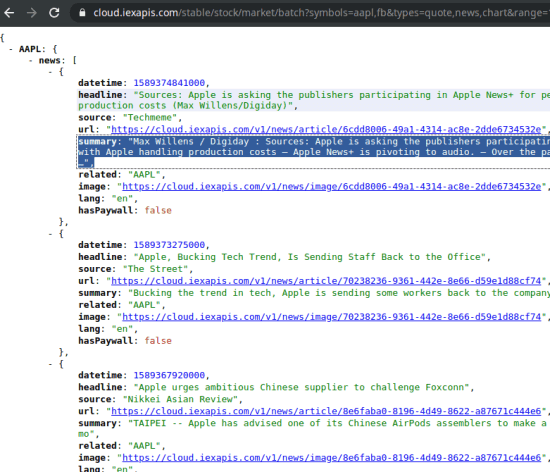Open article link ending d59e1d88cf74
550x472 pixels.
(326, 281)
